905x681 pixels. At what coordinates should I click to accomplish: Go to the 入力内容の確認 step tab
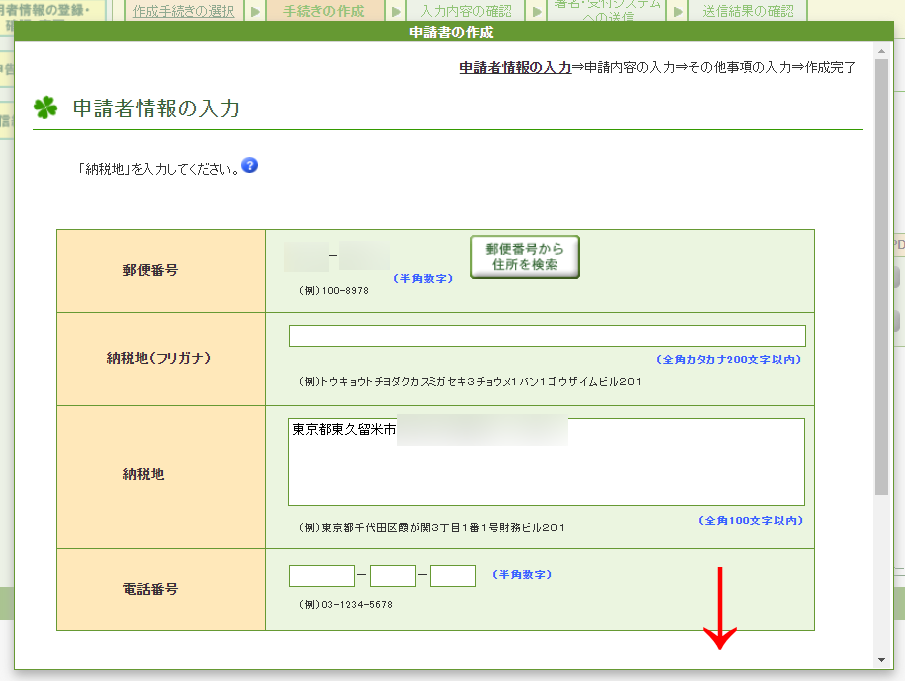(x=466, y=12)
